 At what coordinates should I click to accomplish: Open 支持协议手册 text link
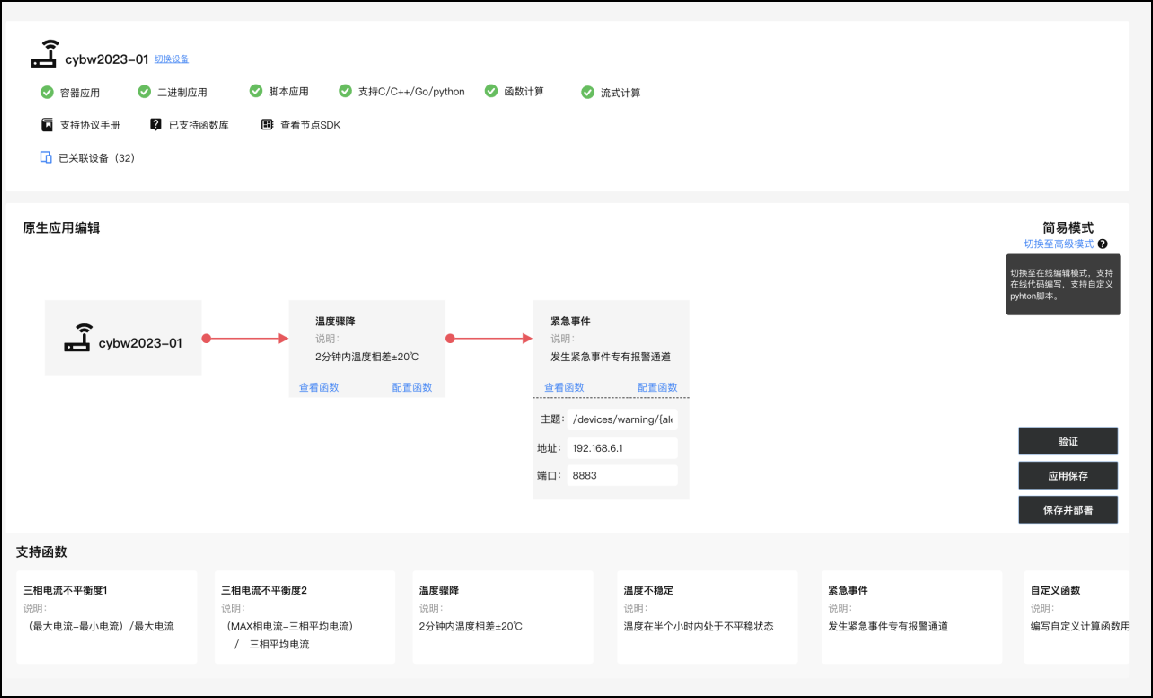click(90, 125)
